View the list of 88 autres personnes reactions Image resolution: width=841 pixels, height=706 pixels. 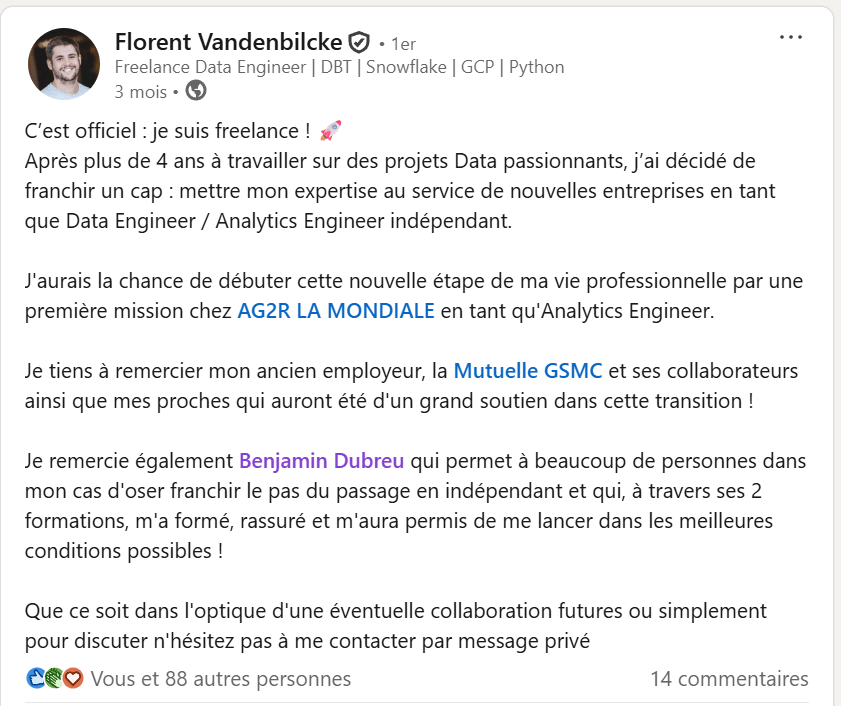220,679
